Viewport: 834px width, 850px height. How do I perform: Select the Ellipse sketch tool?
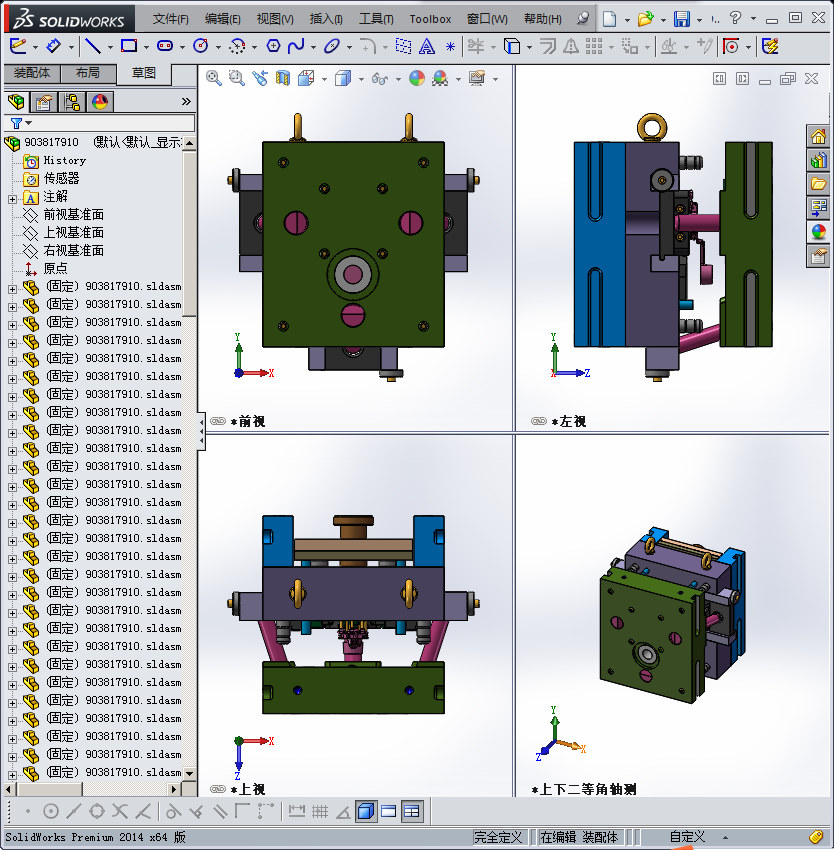click(331, 47)
